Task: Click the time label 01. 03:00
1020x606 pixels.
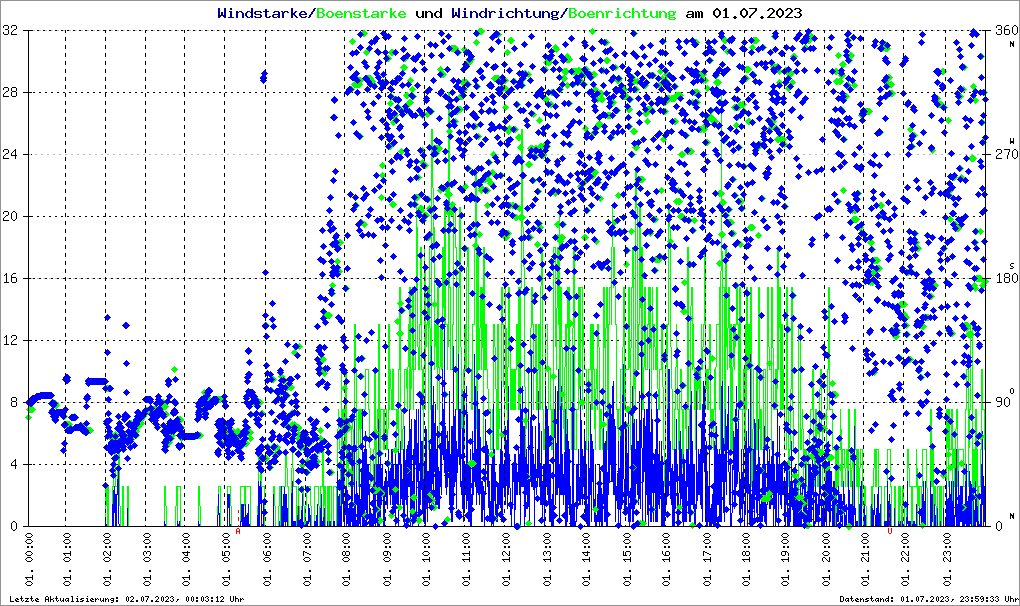Action: [148, 559]
